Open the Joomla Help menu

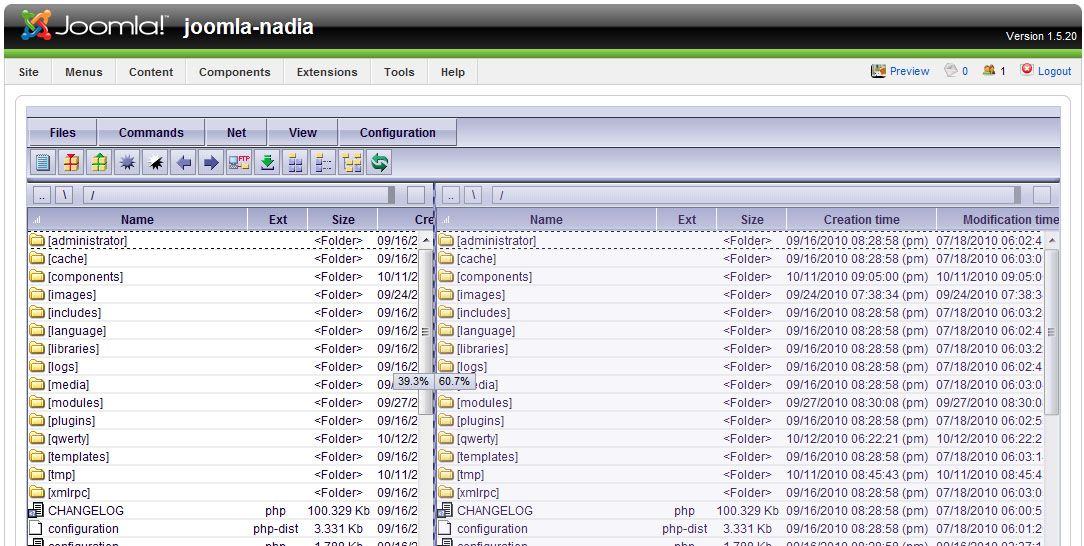(453, 72)
